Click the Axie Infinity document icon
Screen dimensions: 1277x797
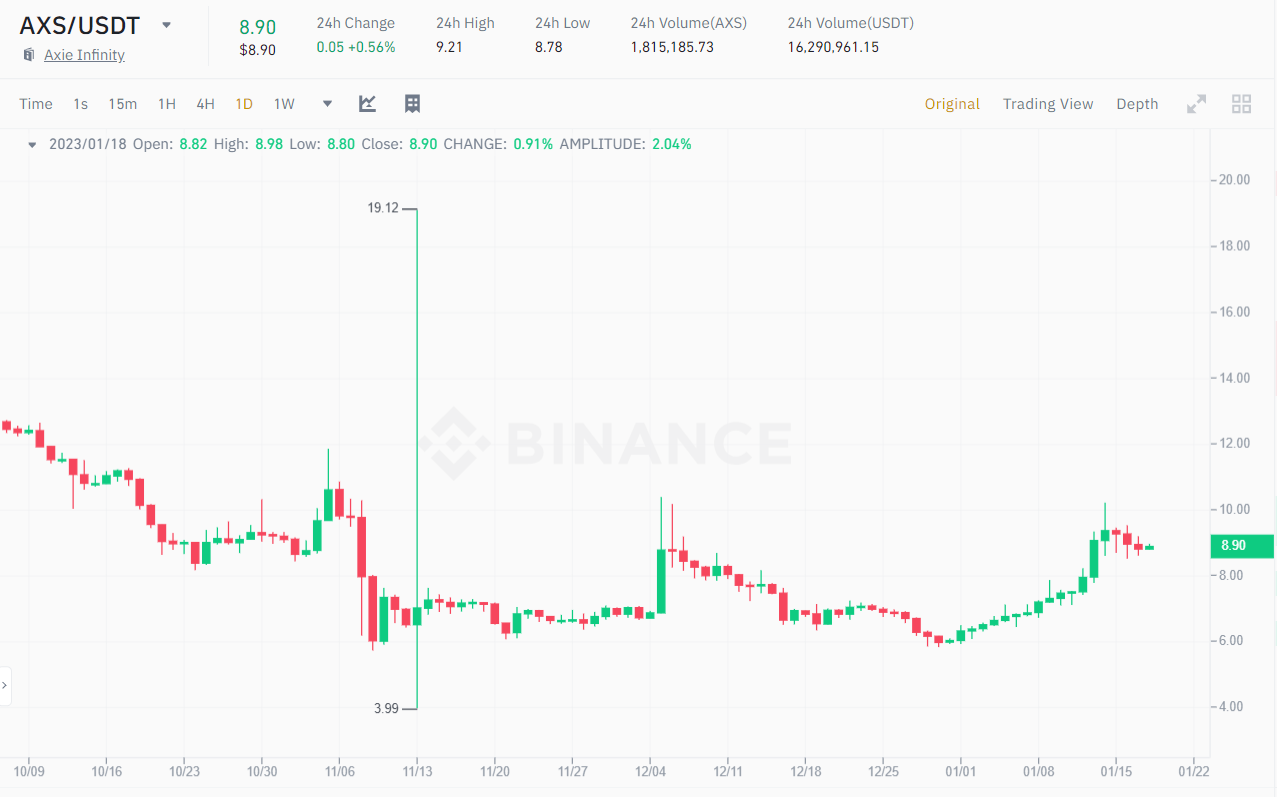[29, 55]
